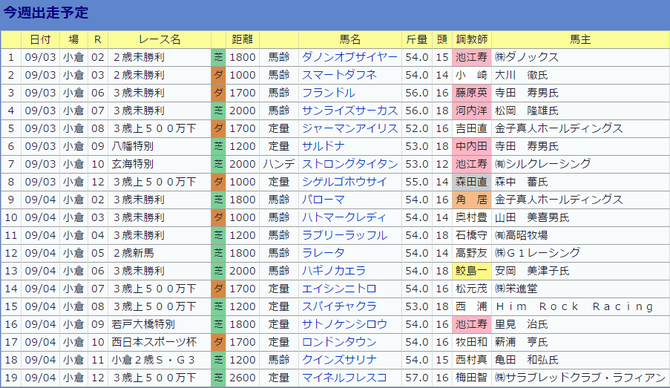Click the マイネルフレスコ link
Image resolution: width=670 pixels, height=388 pixels.
click(x=344, y=378)
